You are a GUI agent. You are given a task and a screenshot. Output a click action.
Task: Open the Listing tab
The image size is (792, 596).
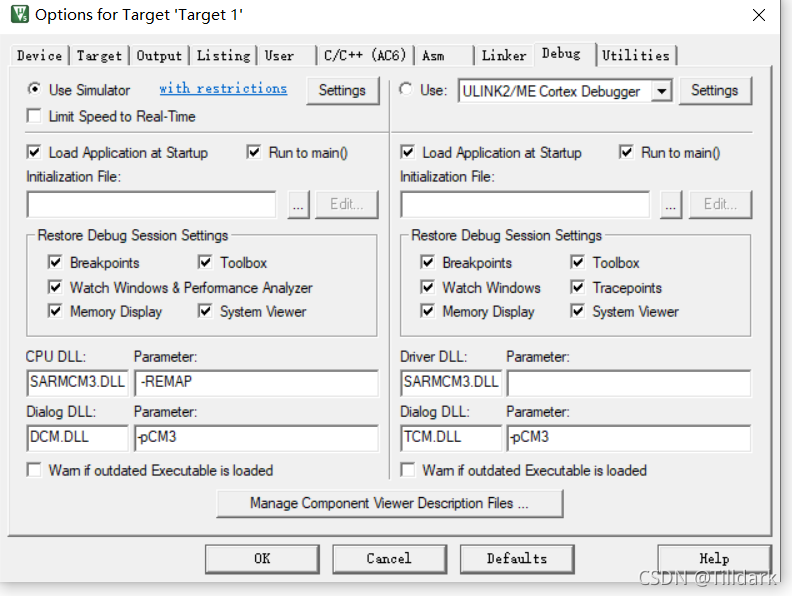[223, 55]
